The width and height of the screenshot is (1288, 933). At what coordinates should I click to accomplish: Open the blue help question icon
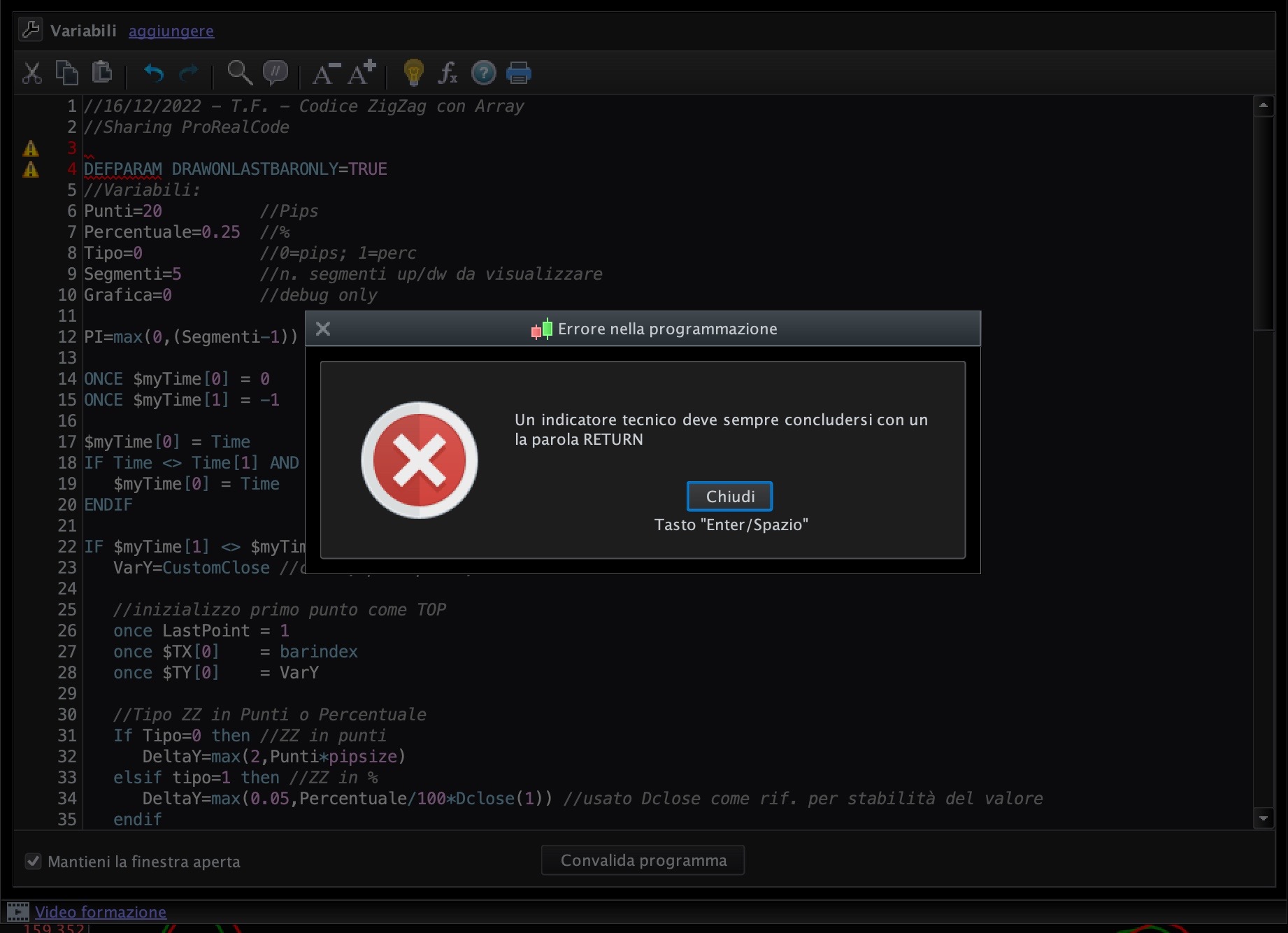[x=484, y=73]
